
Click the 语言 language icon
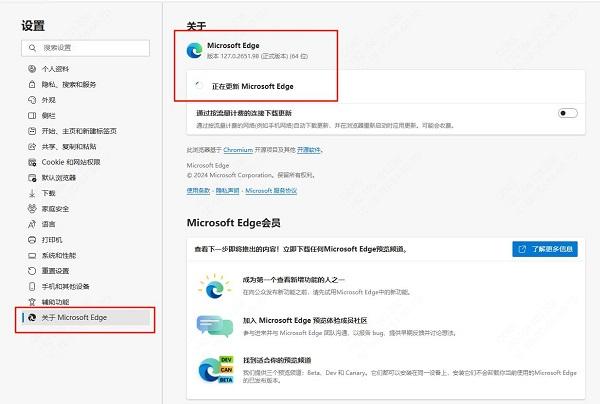(x=32, y=224)
